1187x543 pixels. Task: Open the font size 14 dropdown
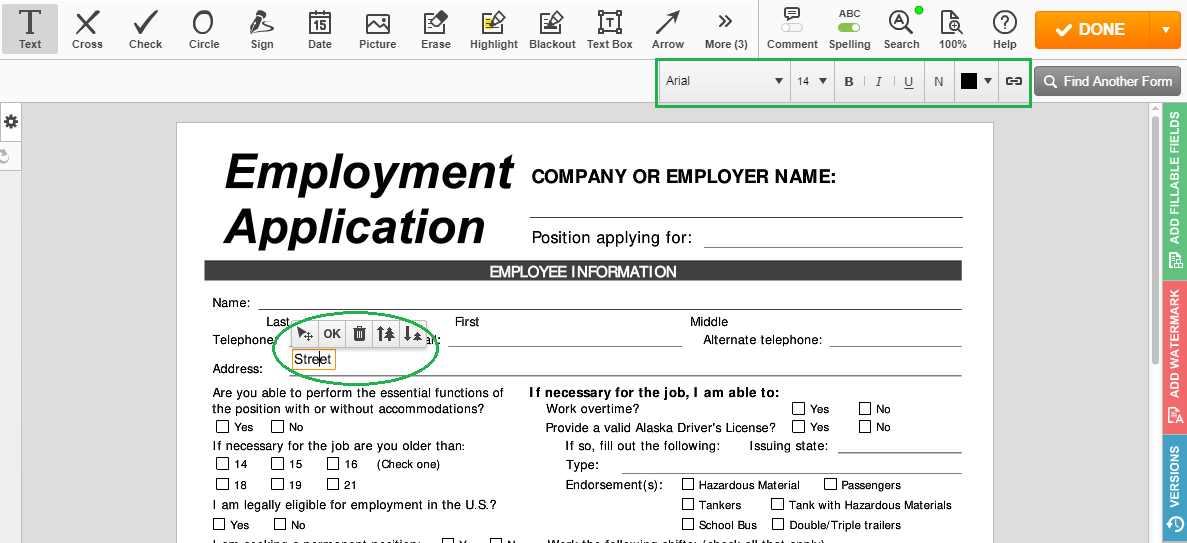tap(812, 81)
